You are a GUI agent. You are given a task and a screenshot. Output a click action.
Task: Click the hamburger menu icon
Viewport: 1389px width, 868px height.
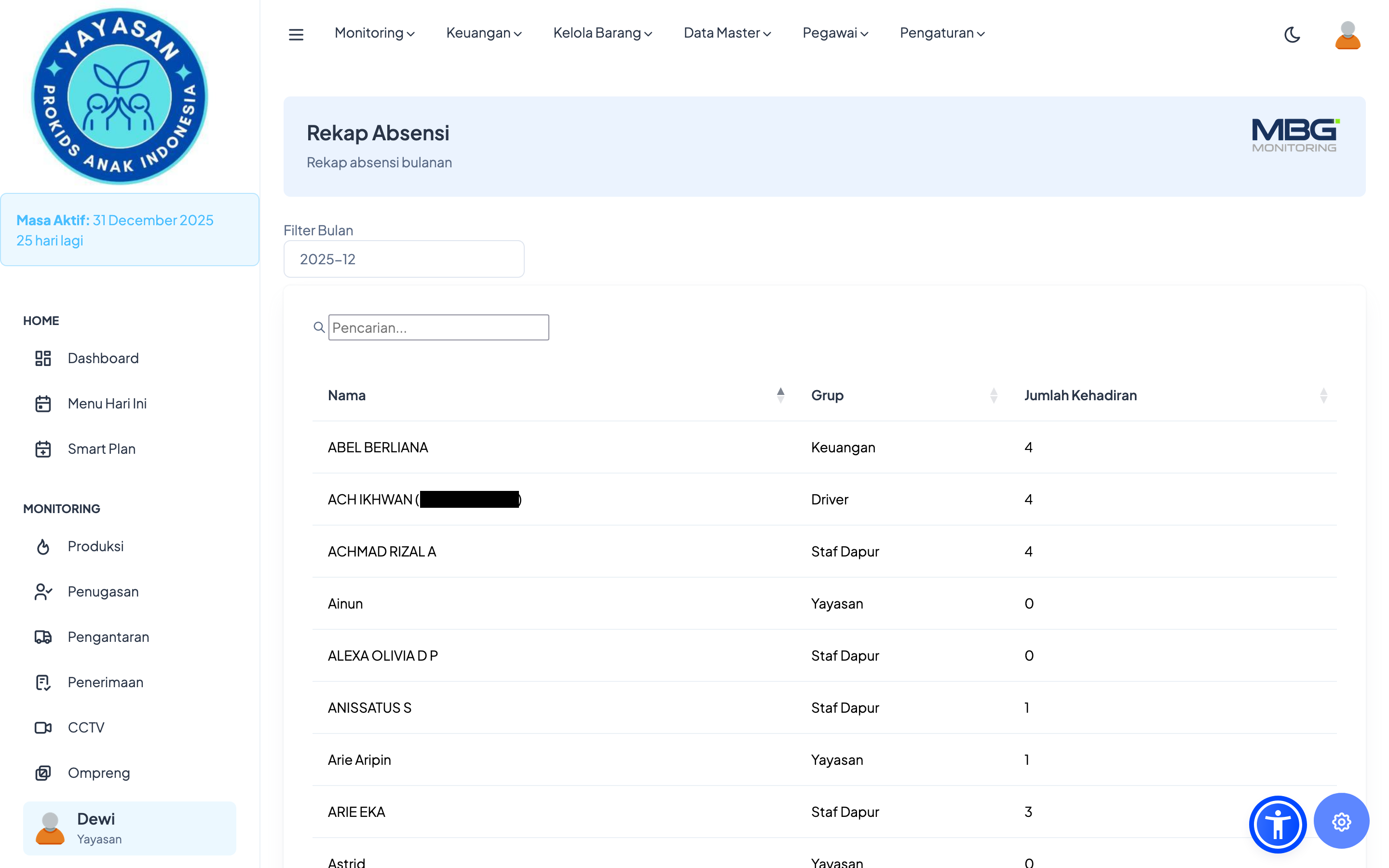296,34
